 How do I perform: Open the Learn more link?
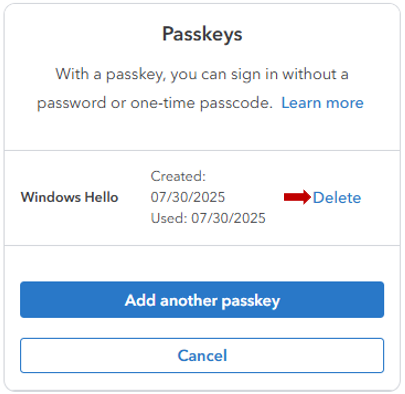[322, 103]
